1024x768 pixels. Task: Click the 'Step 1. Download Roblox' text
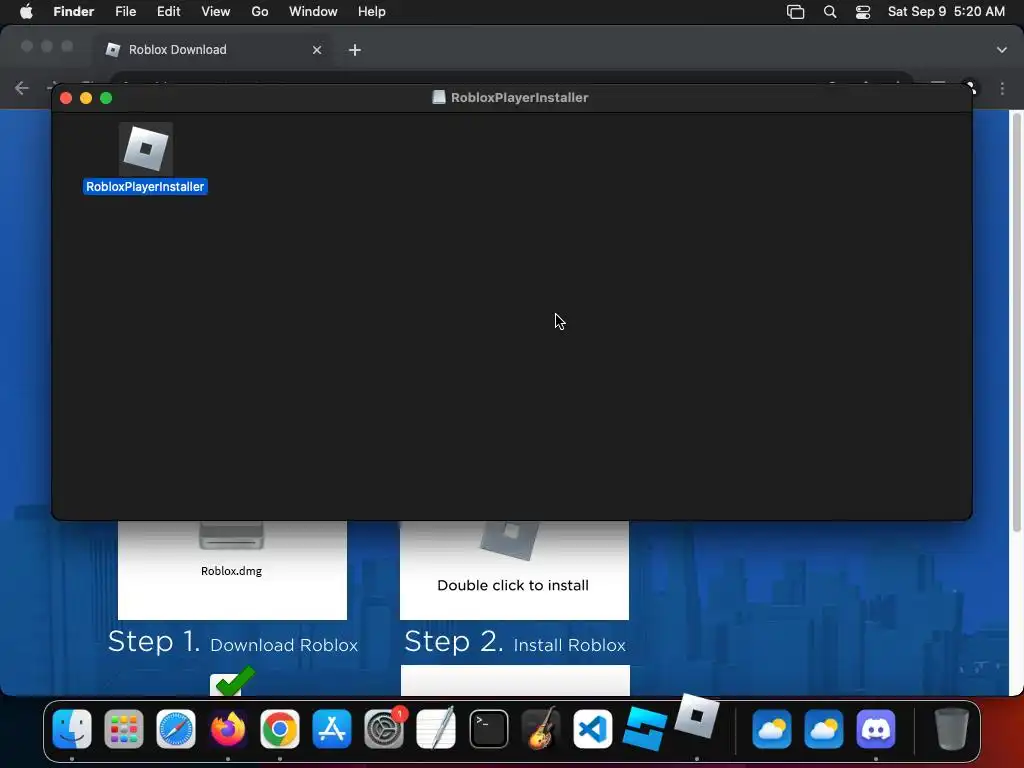(233, 643)
